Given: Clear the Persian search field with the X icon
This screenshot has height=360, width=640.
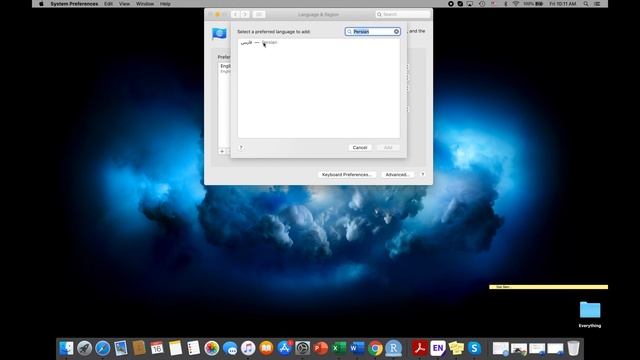Looking at the screenshot, I should click(x=396, y=31).
